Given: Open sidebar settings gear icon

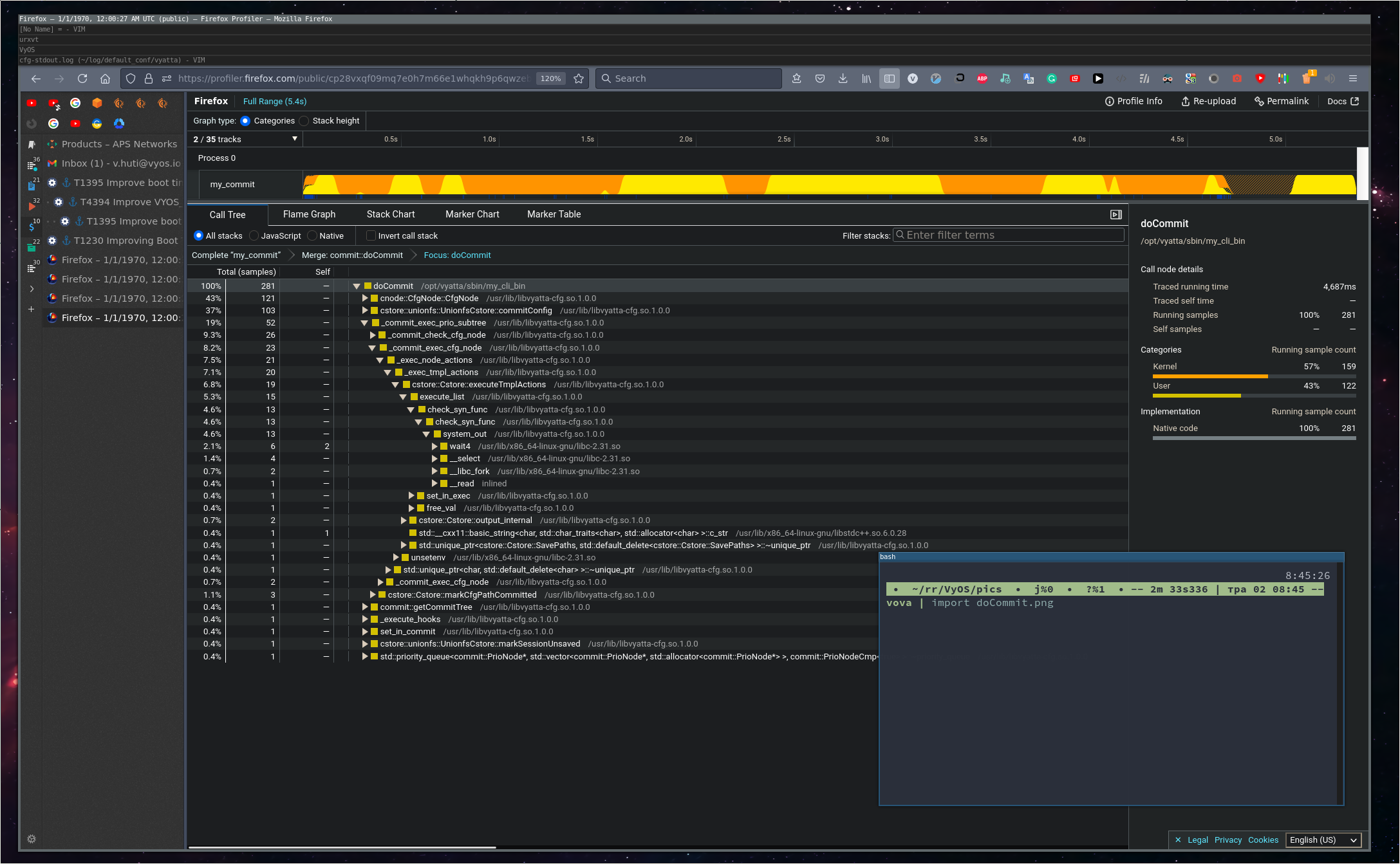Looking at the screenshot, I should [x=32, y=839].
